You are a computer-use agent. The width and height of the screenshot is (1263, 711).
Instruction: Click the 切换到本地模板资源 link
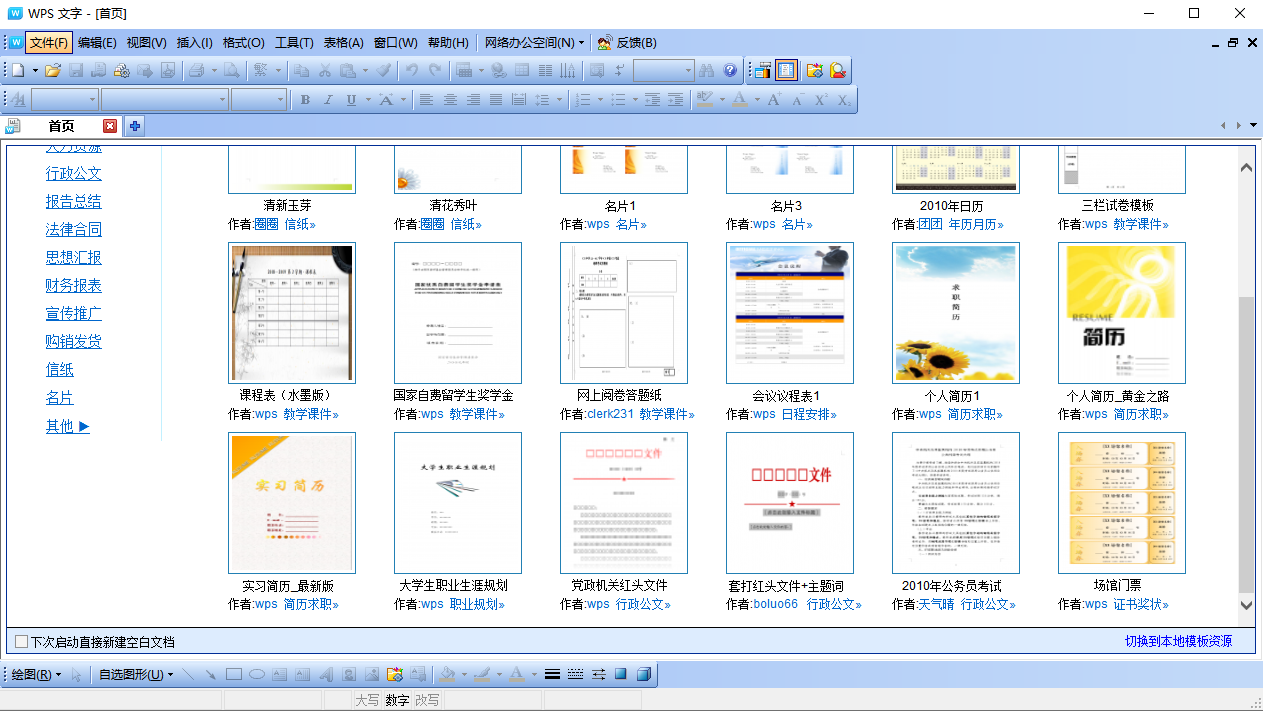1178,641
